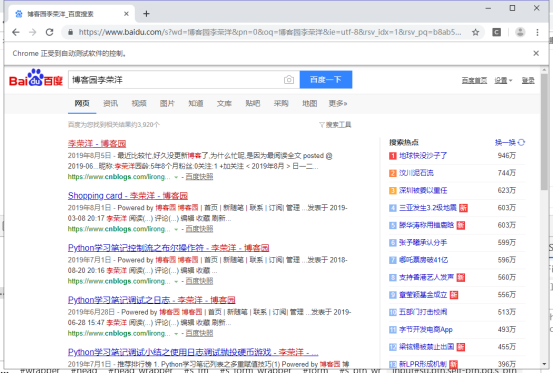
Task: Expand the 更多» tab options
Action: [338, 103]
